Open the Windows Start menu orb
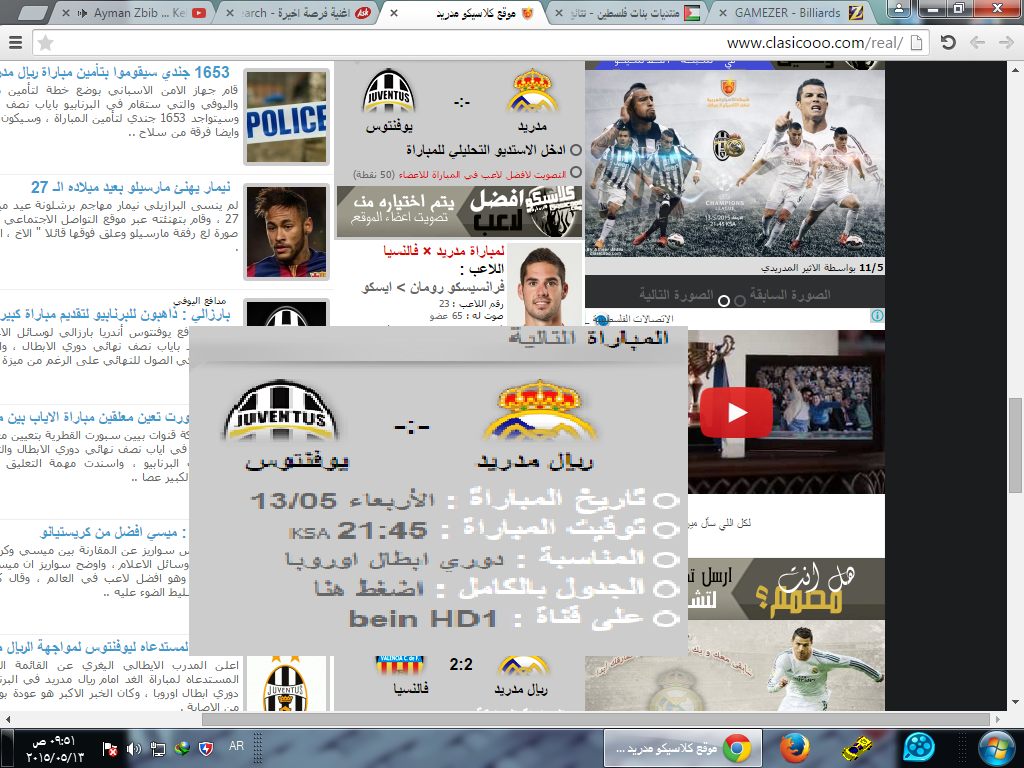The width and height of the screenshot is (1024, 768). coord(996,748)
